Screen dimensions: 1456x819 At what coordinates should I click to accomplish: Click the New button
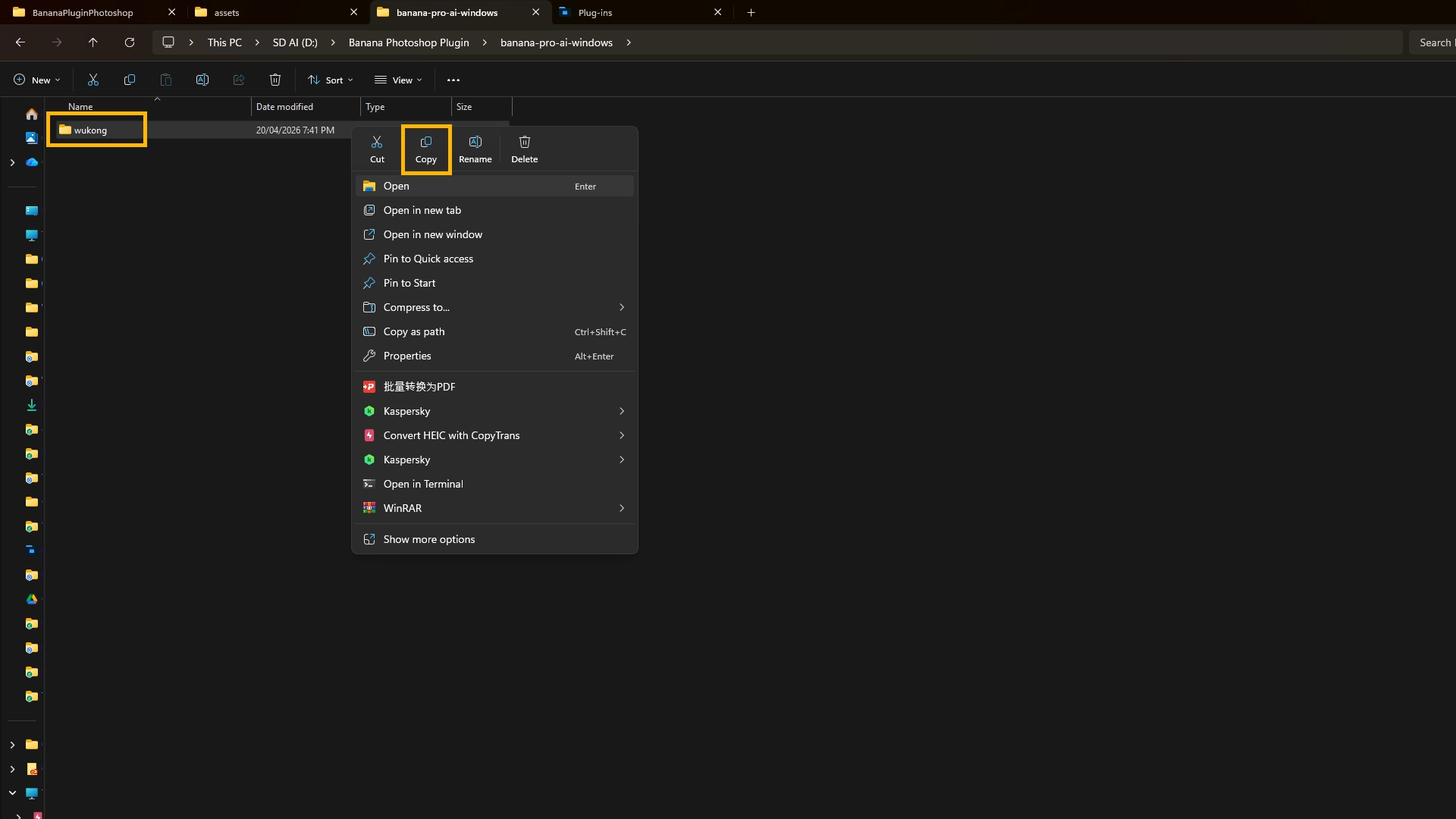(36, 80)
